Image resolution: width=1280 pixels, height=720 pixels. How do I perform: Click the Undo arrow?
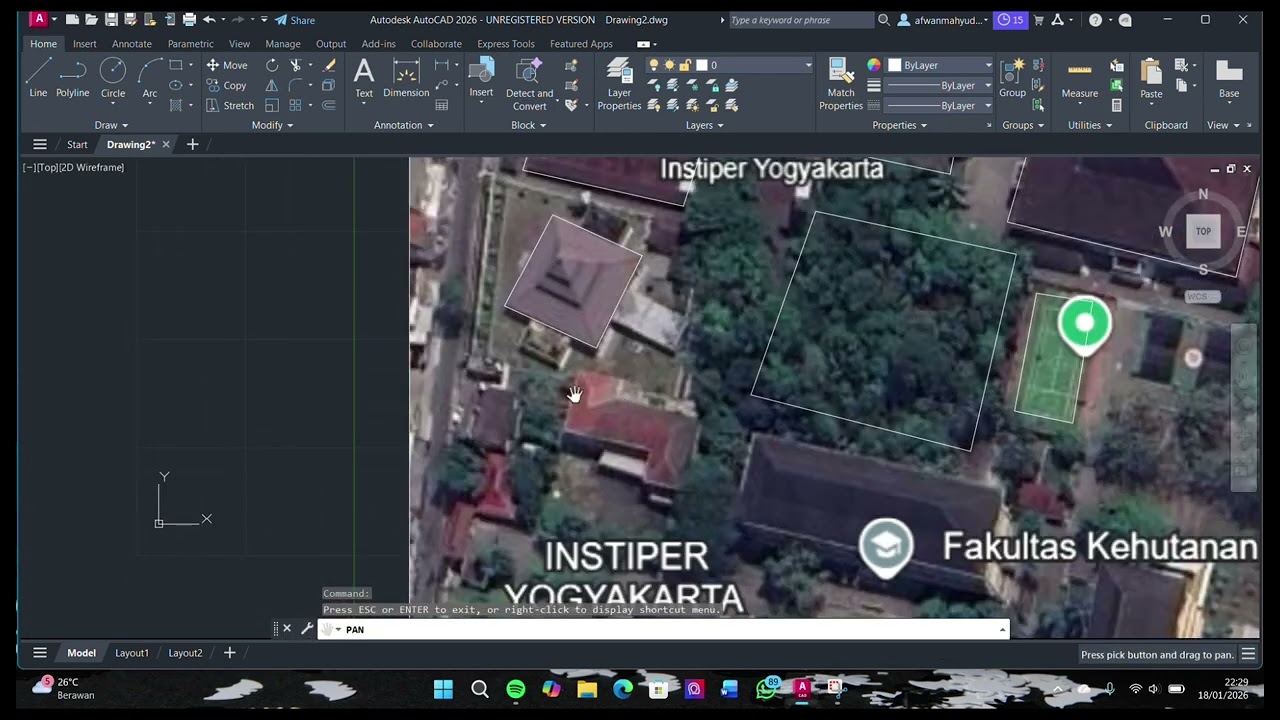209,20
